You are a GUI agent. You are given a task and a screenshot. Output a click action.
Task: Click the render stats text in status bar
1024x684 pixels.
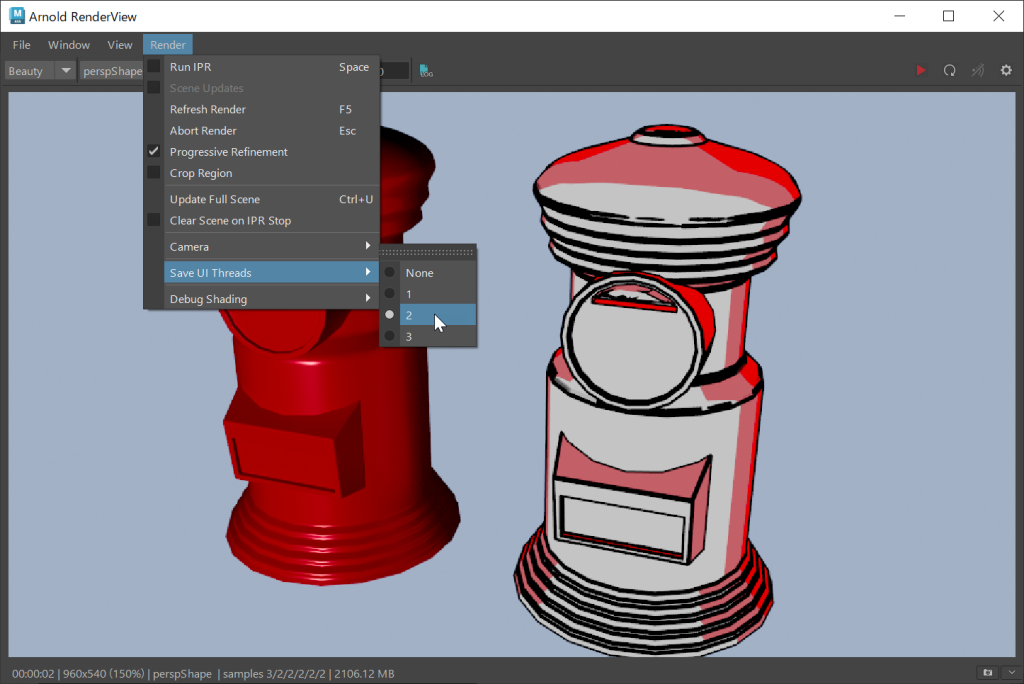(203, 674)
